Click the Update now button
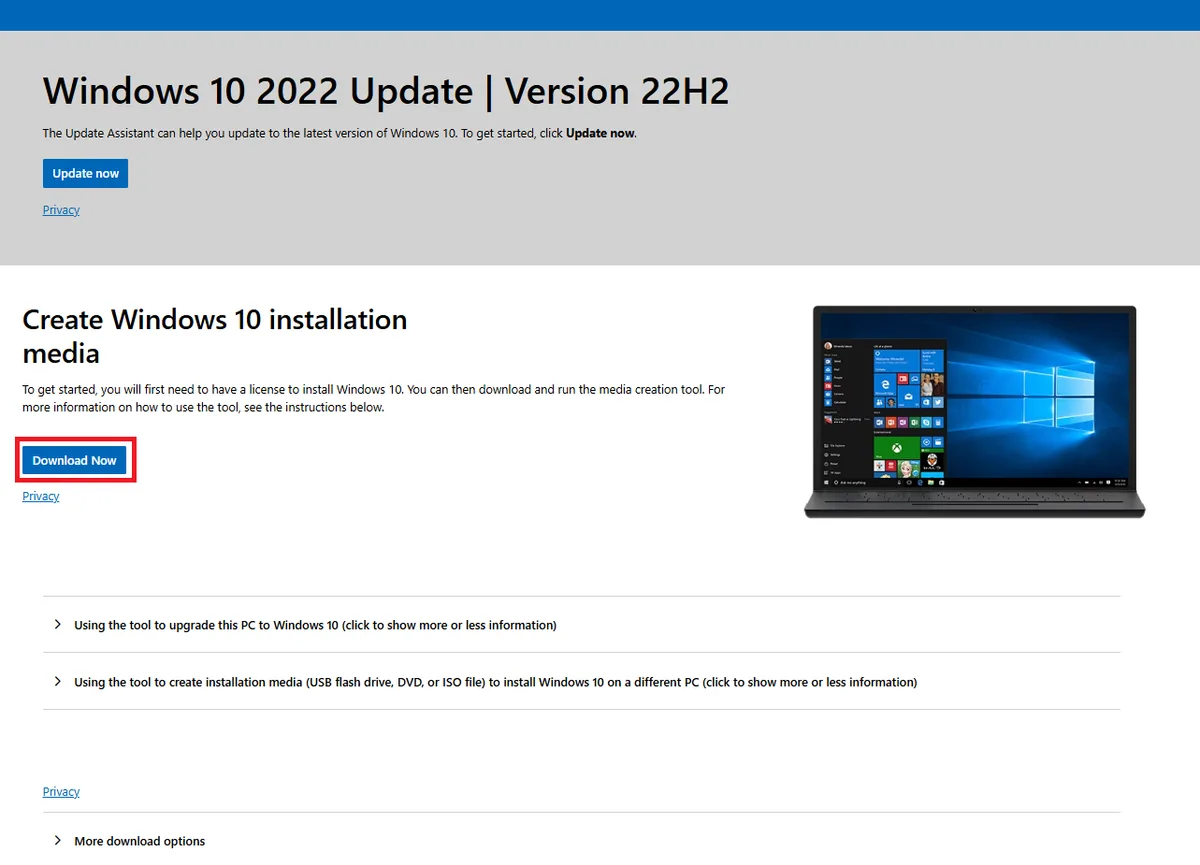 [x=85, y=173]
